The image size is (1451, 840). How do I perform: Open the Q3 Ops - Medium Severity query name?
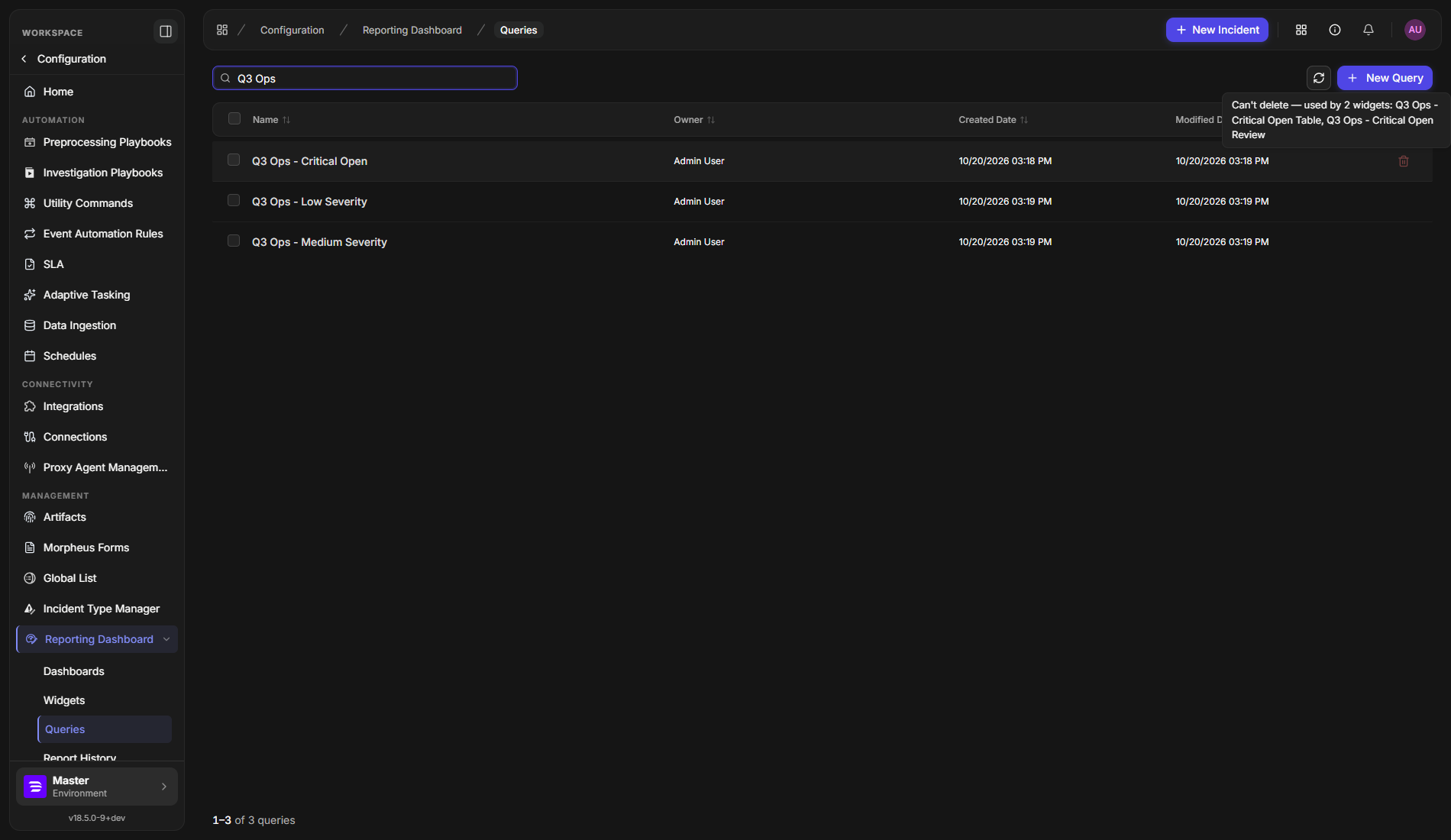click(319, 242)
